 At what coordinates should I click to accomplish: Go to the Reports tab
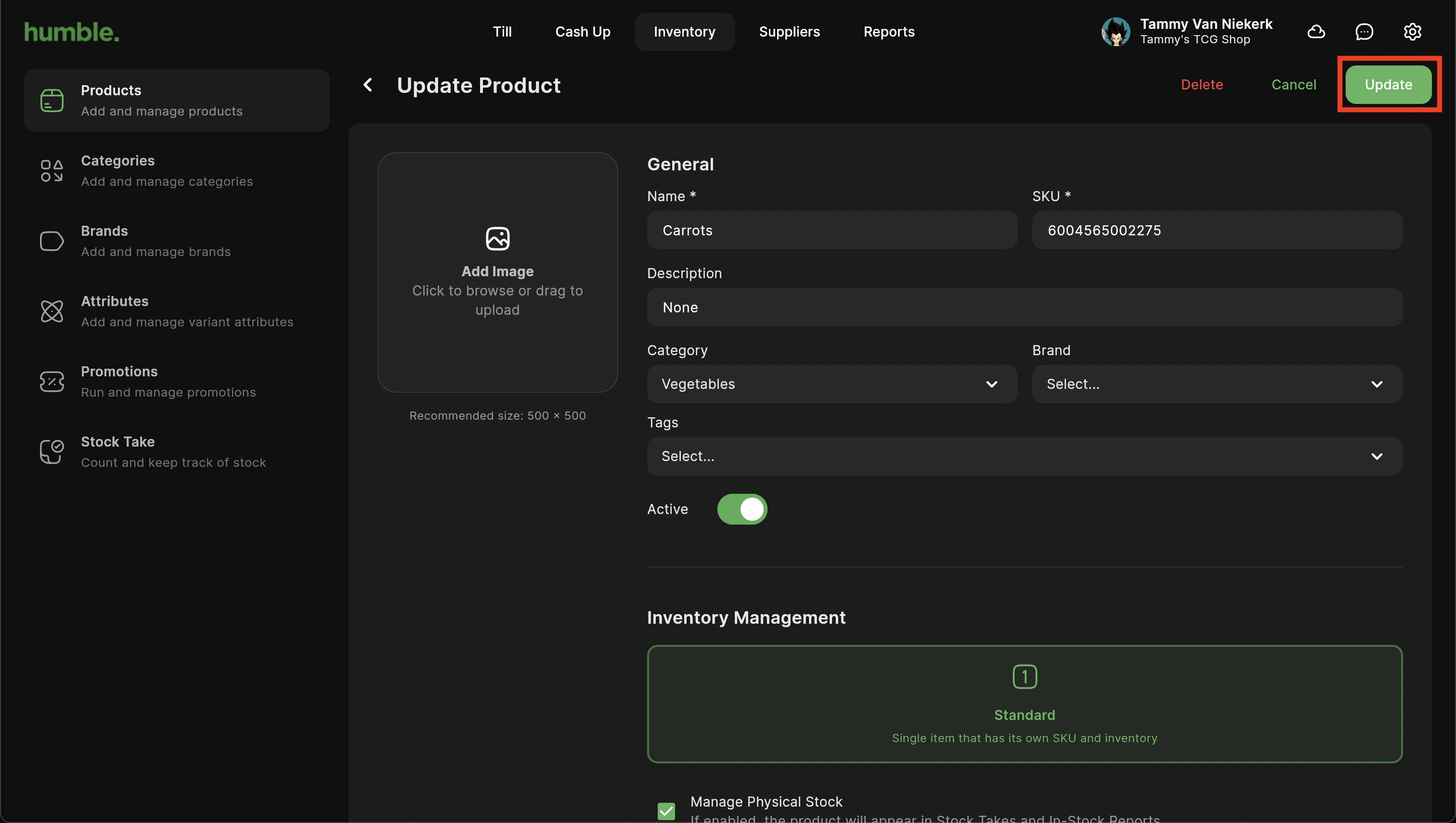[888, 32]
